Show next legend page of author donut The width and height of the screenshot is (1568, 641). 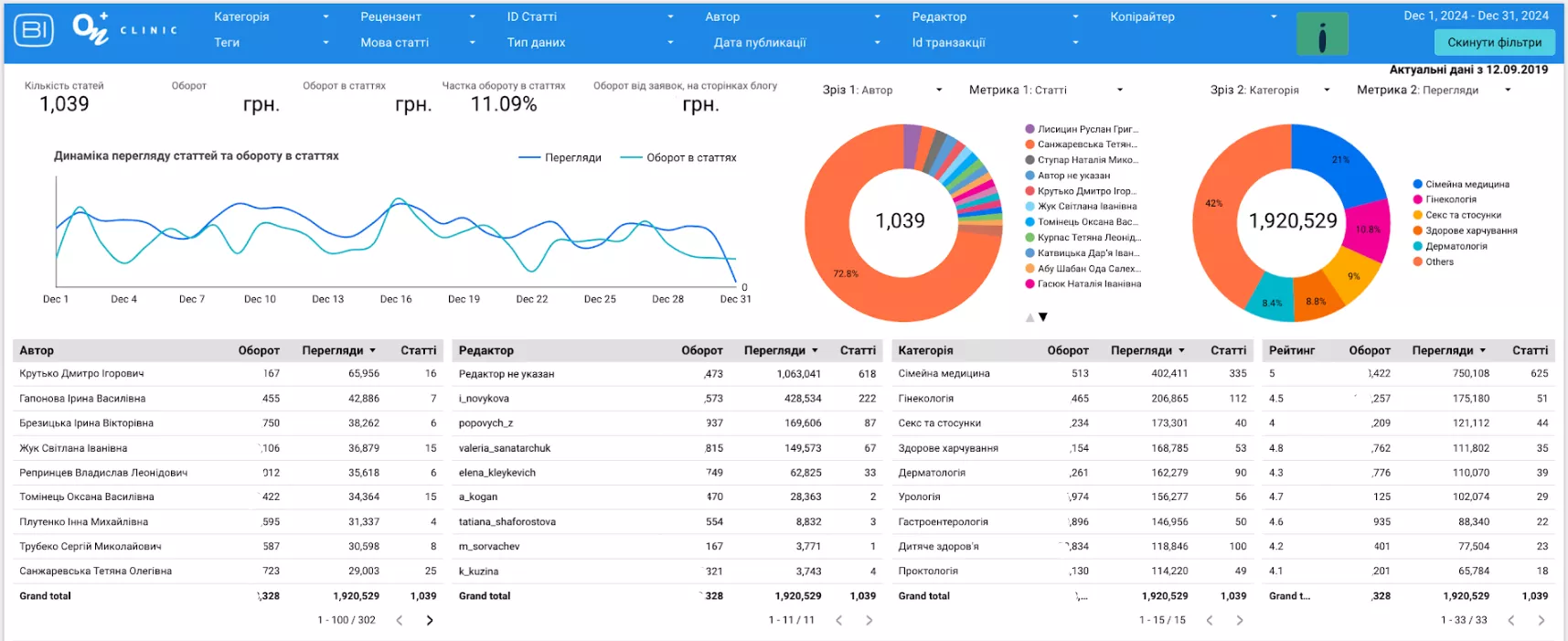pyautogui.click(x=1043, y=317)
